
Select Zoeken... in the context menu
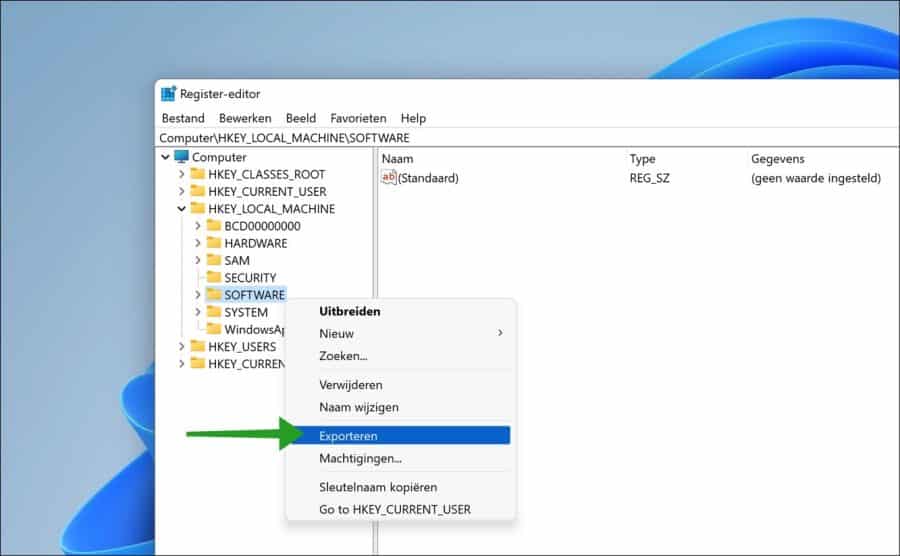pos(400,356)
